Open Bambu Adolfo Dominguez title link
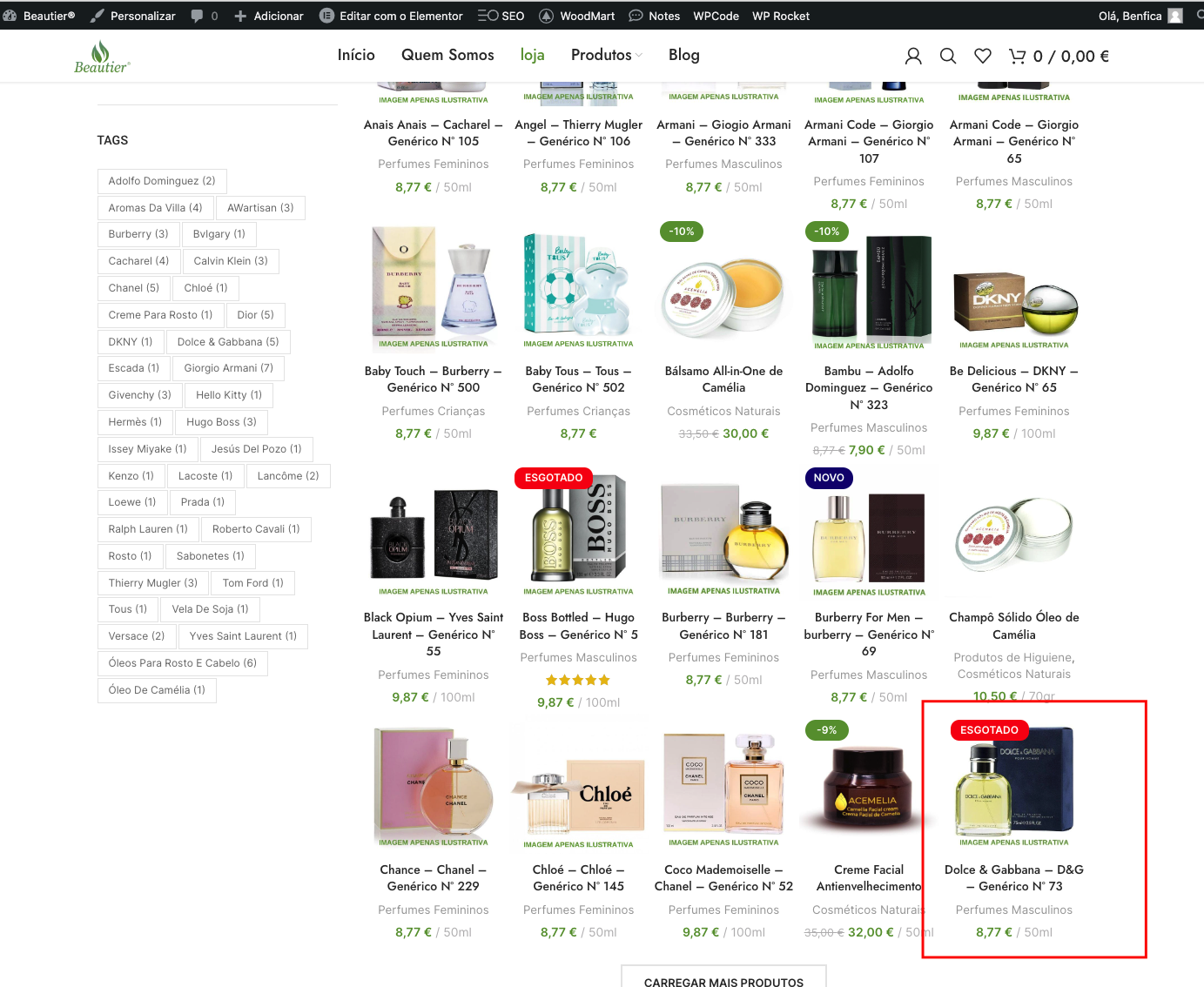The image size is (1204, 987). pos(869,387)
